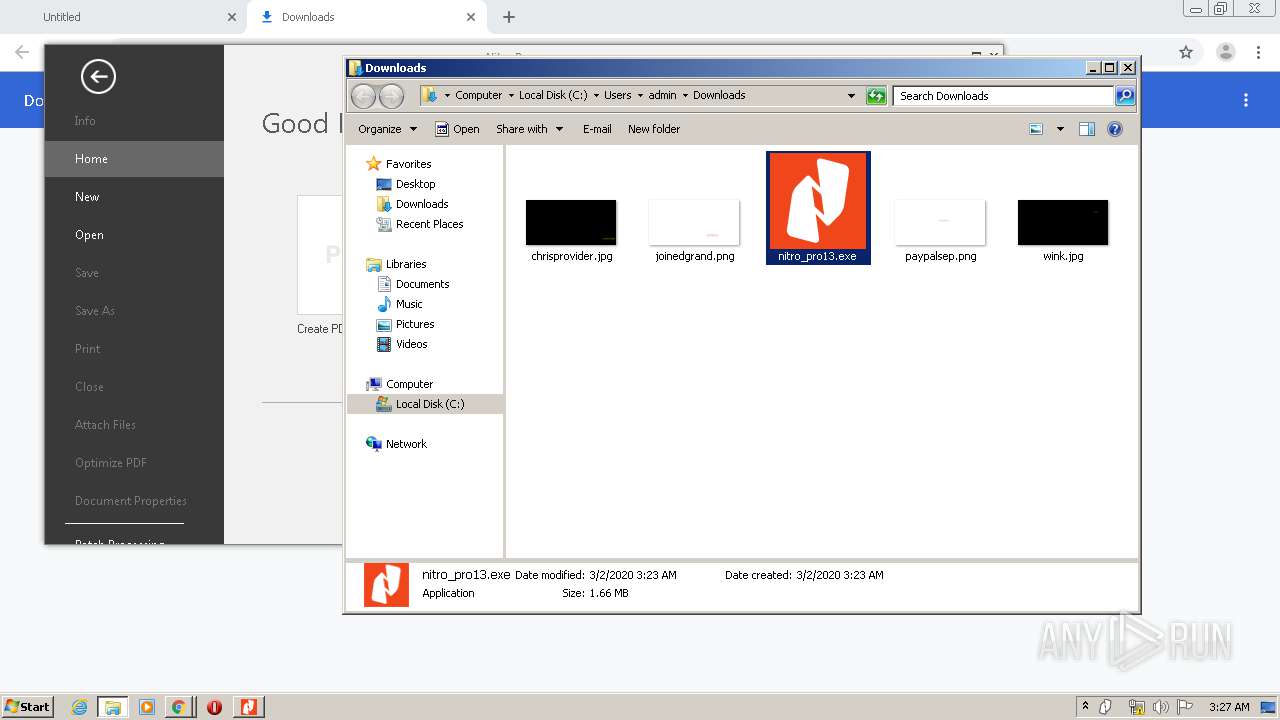The width and height of the screenshot is (1280, 720).
Task: Open the Windows Start menu
Action: [28, 706]
